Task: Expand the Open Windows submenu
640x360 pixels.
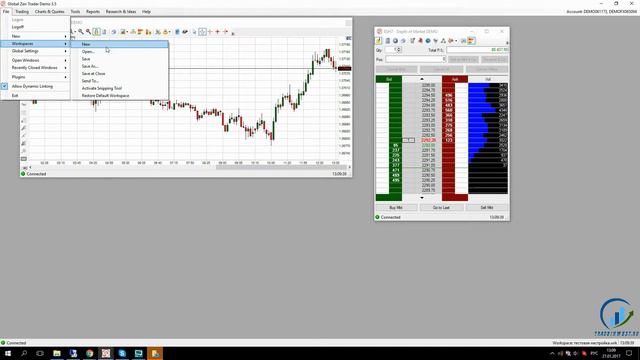Action: click(x=35, y=60)
